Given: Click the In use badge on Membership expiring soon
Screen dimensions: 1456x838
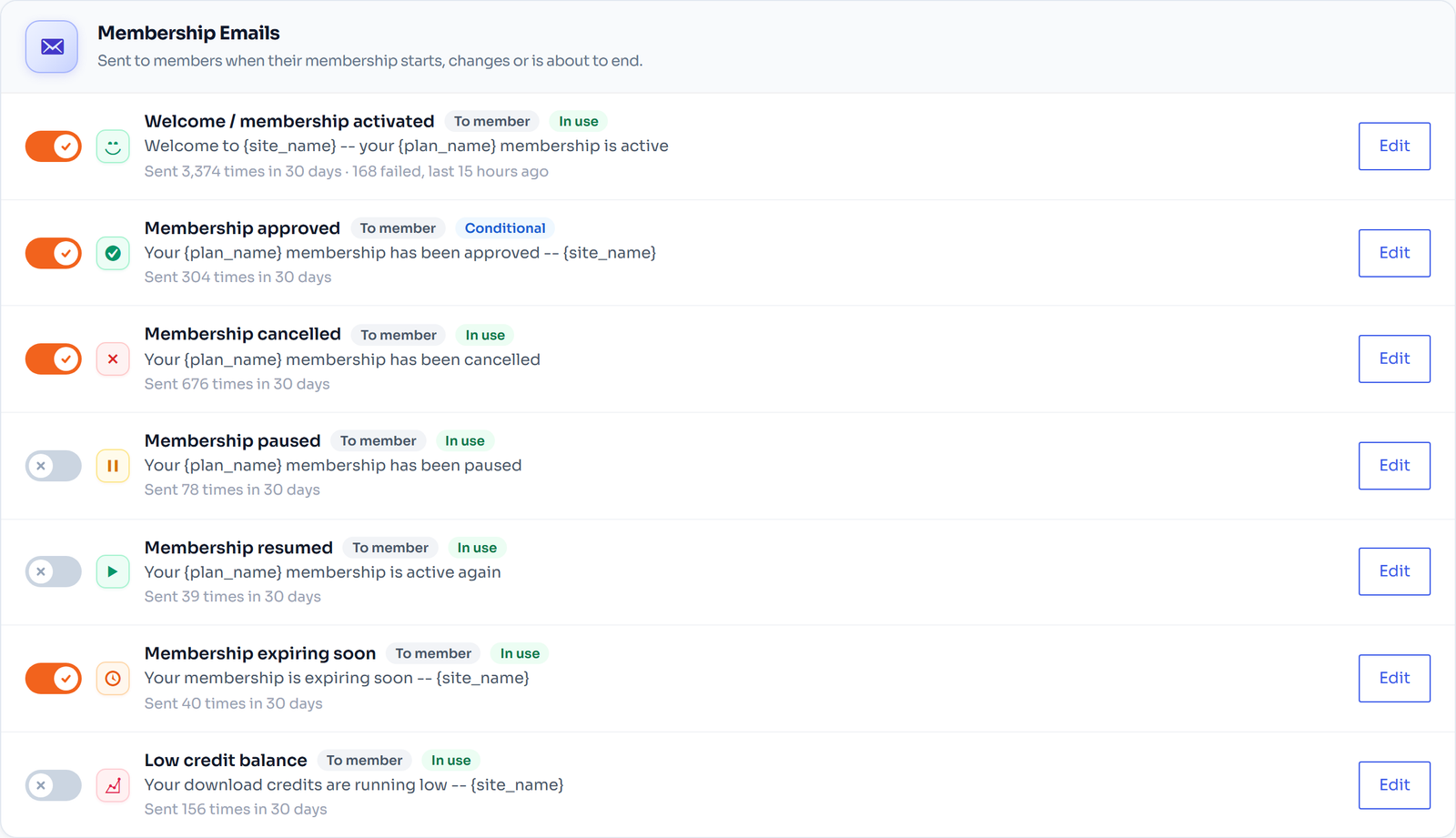Looking at the screenshot, I should 520,653.
